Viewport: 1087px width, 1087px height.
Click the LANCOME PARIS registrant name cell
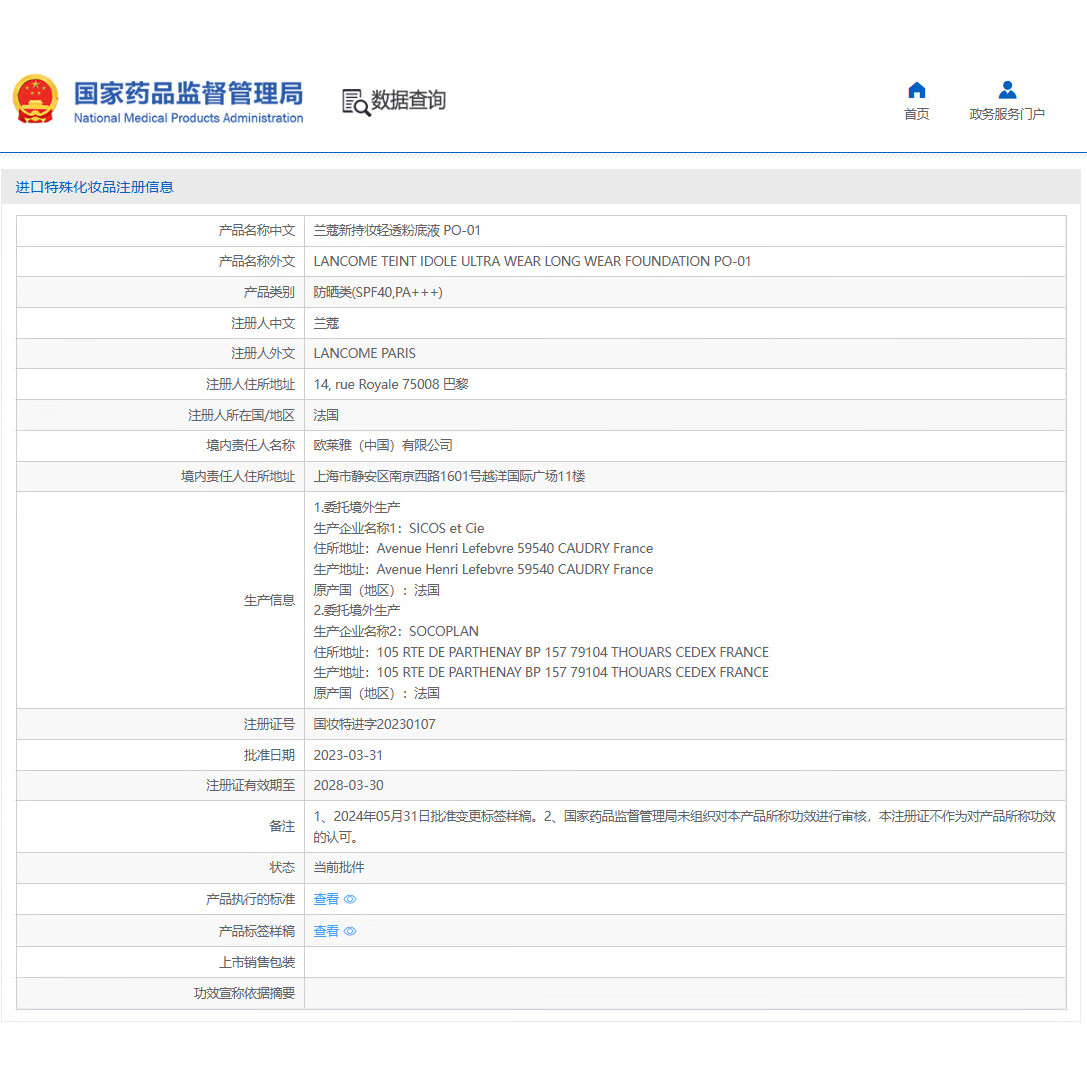point(367,353)
